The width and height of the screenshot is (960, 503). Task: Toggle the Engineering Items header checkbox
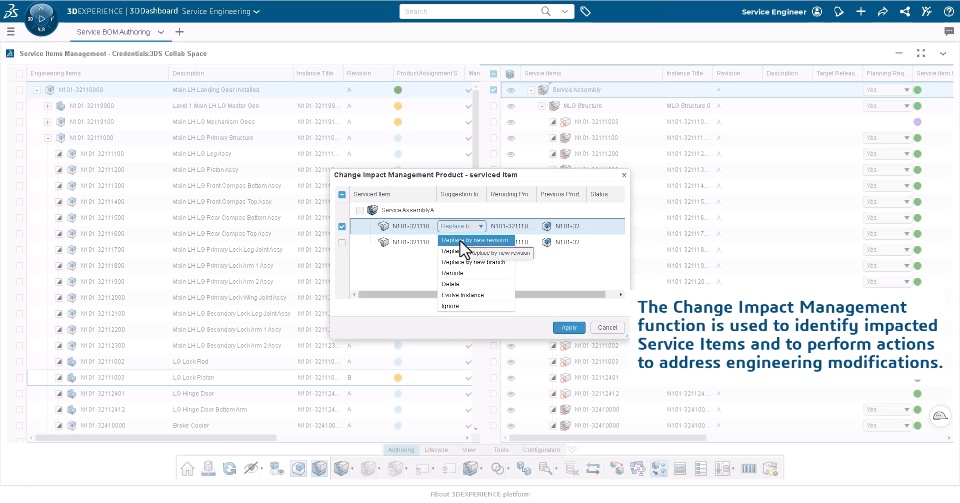pos(20,73)
